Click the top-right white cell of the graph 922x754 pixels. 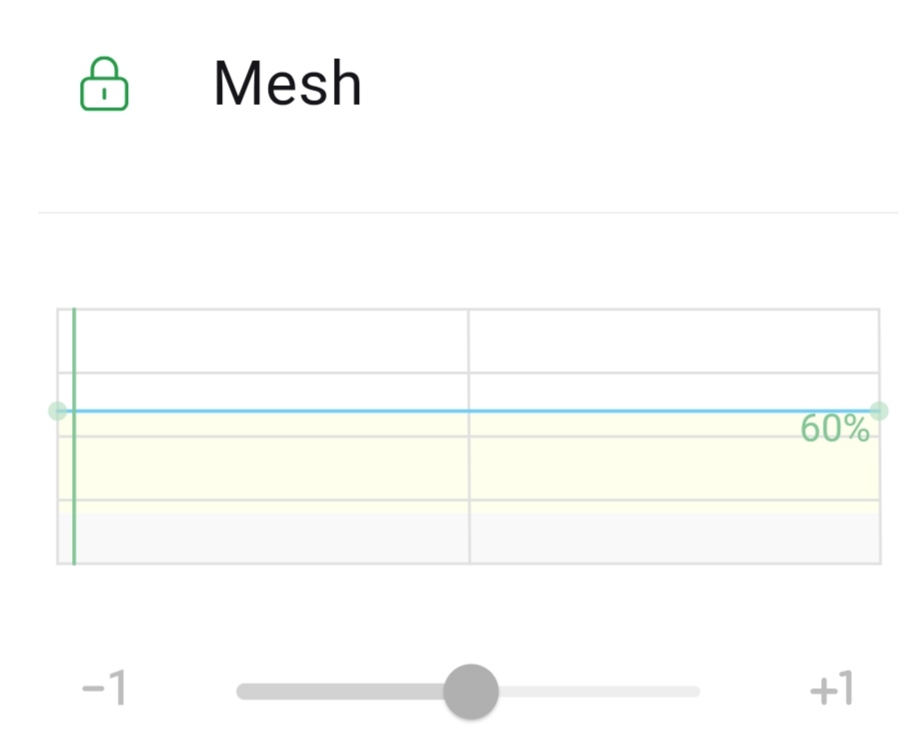(x=670, y=341)
